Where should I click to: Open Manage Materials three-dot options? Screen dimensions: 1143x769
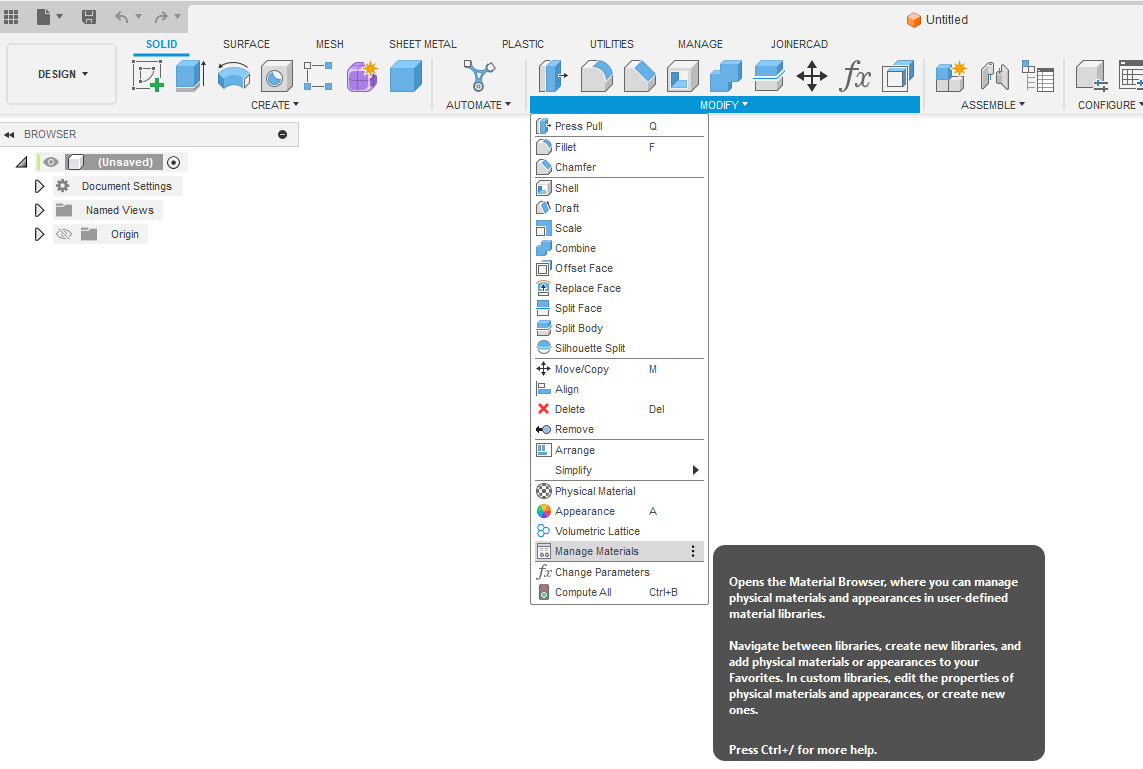click(x=693, y=551)
